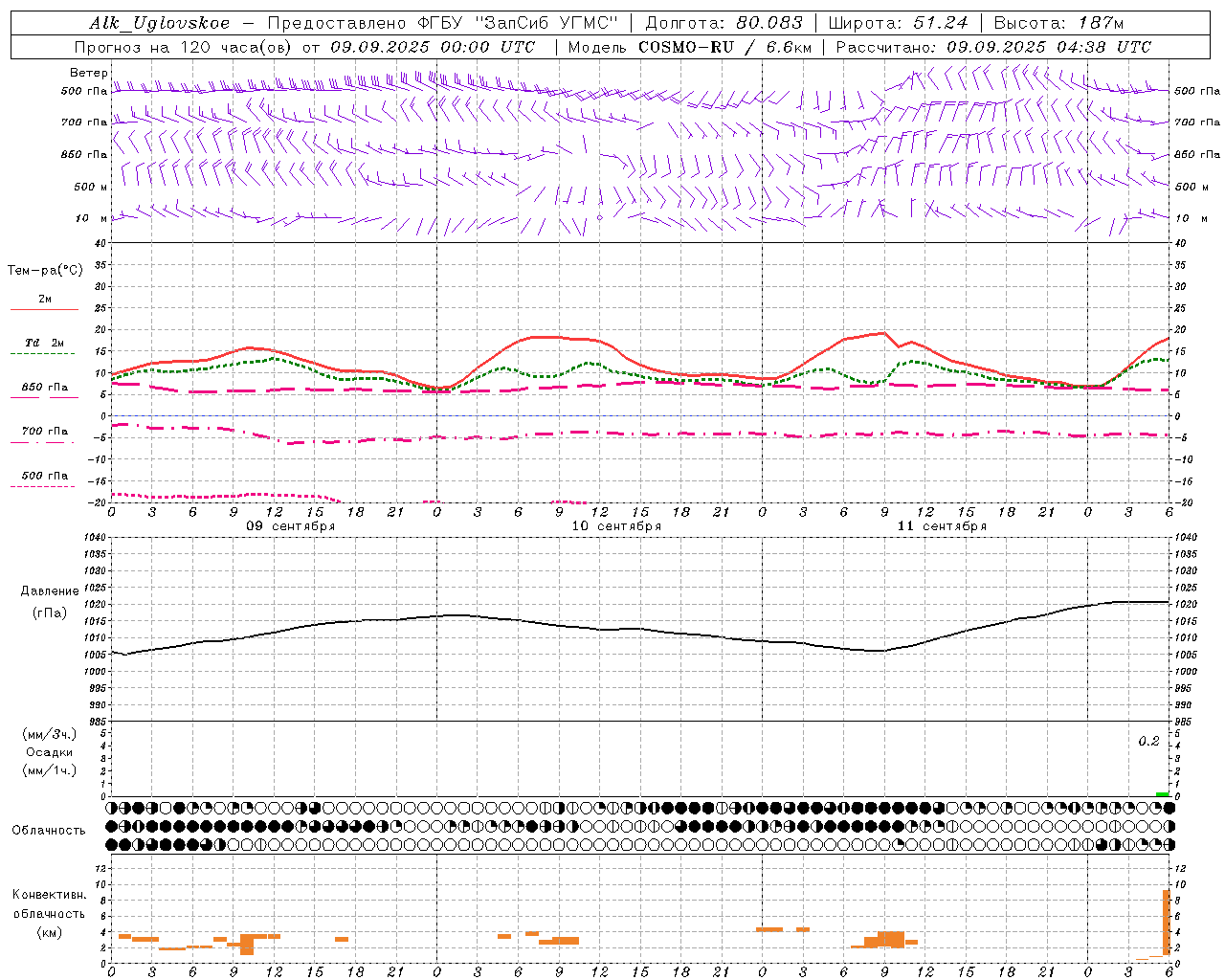Screen dimensions: 1225x980
Task: Click the Ветер panel label
Action: tap(89, 73)
